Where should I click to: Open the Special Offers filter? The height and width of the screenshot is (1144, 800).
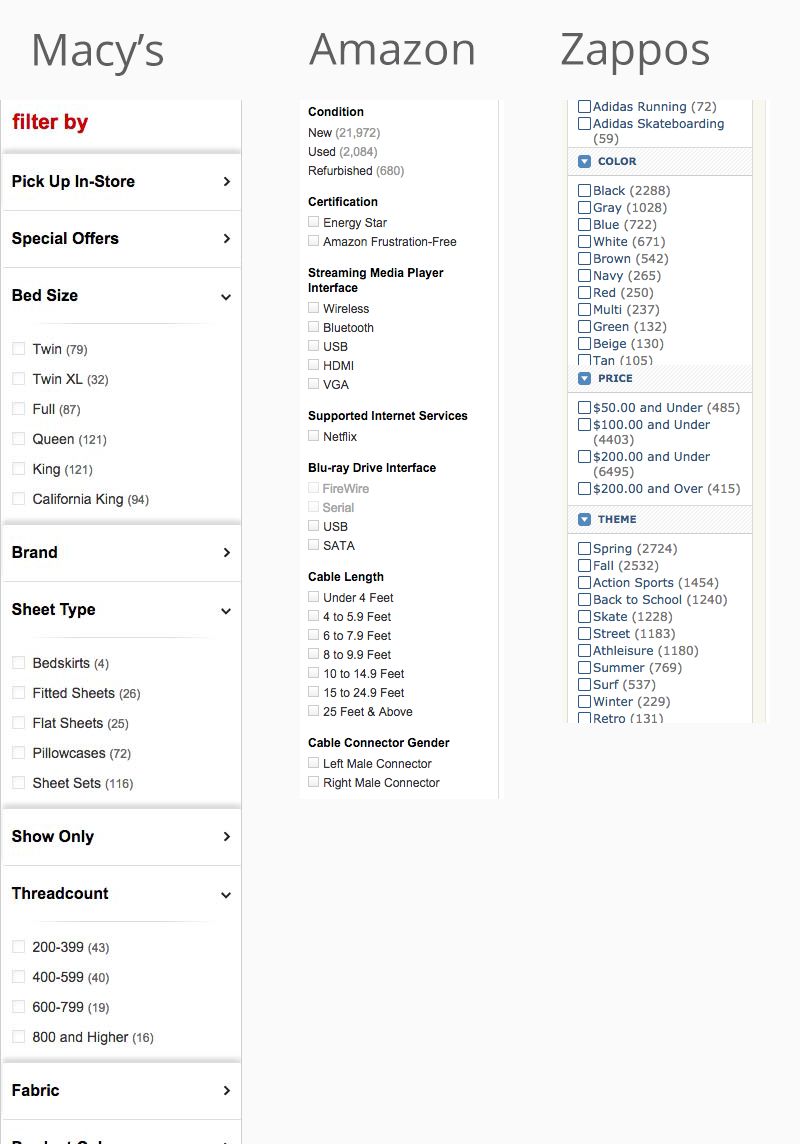[x=120, y=239]
